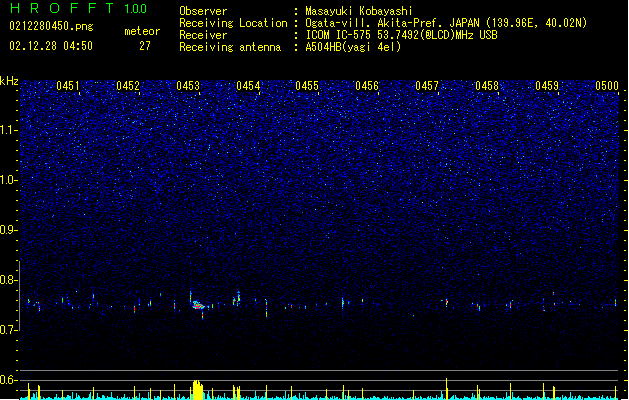This screenshot has width=629, height=400.
Task: Click the 0.6 kHz axis label
Action: (x=9, y=380)
